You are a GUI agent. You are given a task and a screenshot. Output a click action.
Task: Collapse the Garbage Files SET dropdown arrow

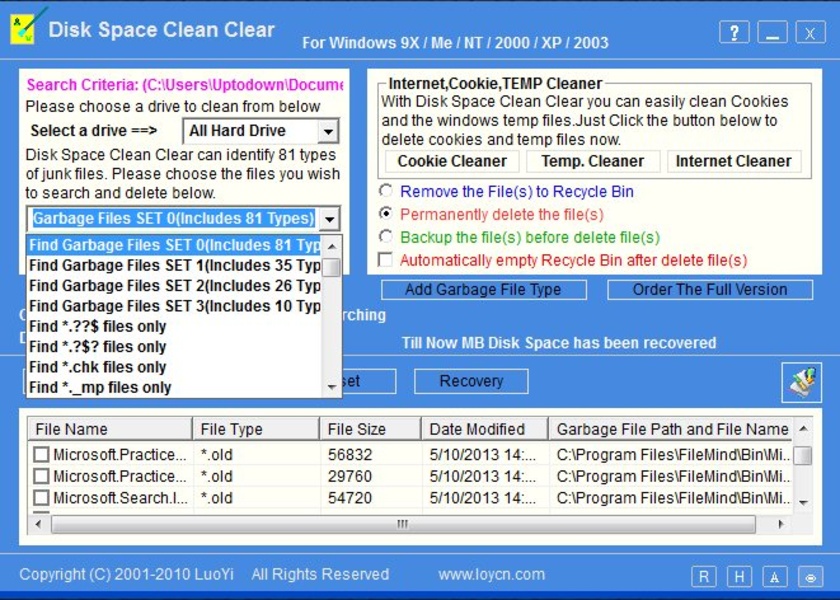(329, 219)
